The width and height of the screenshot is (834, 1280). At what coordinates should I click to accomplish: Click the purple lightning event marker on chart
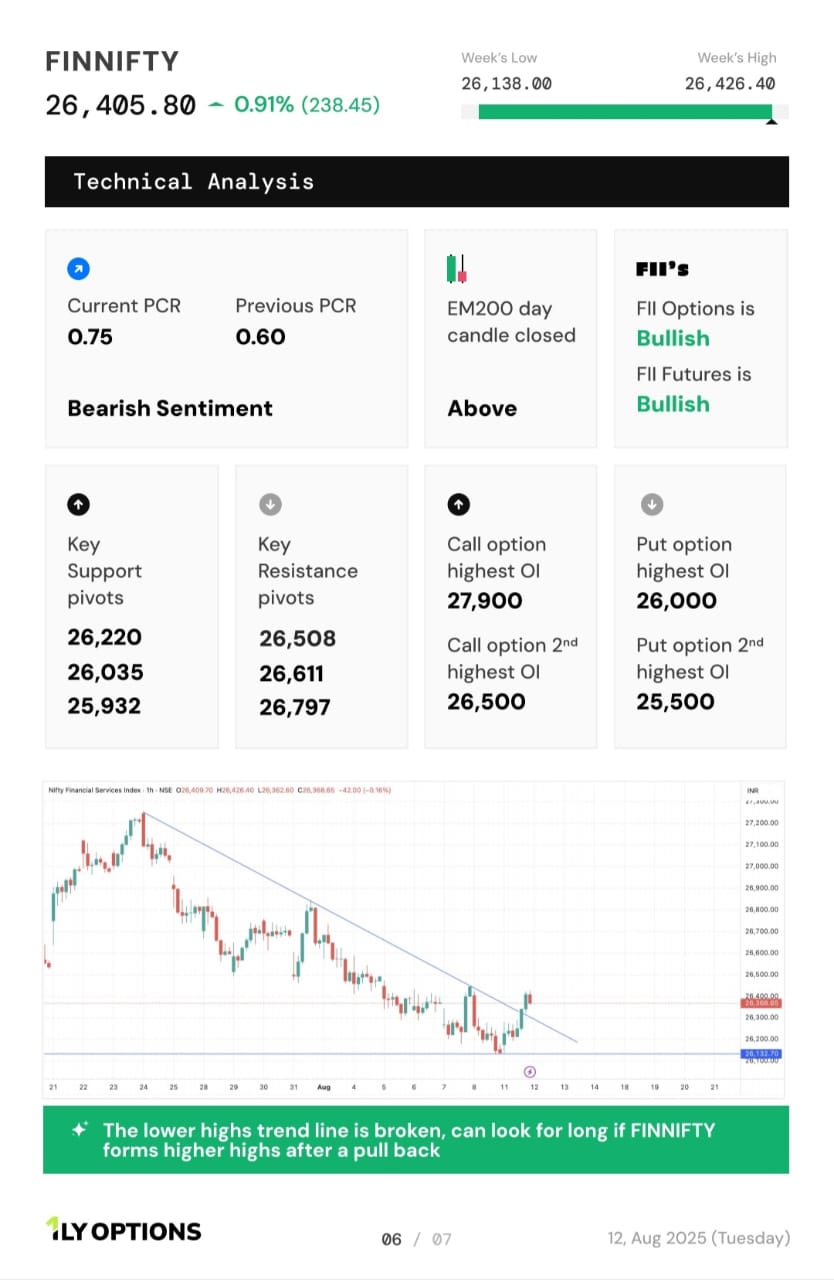(530, 1071)
